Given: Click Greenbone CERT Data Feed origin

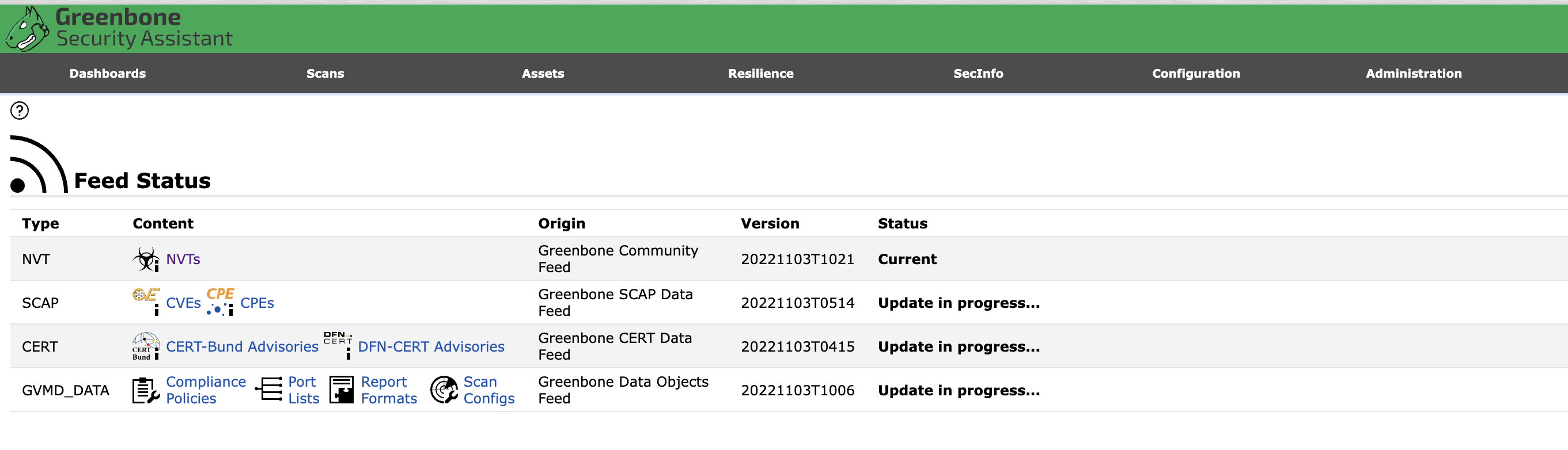Looking at the screenshot, I should pos(615,346).
